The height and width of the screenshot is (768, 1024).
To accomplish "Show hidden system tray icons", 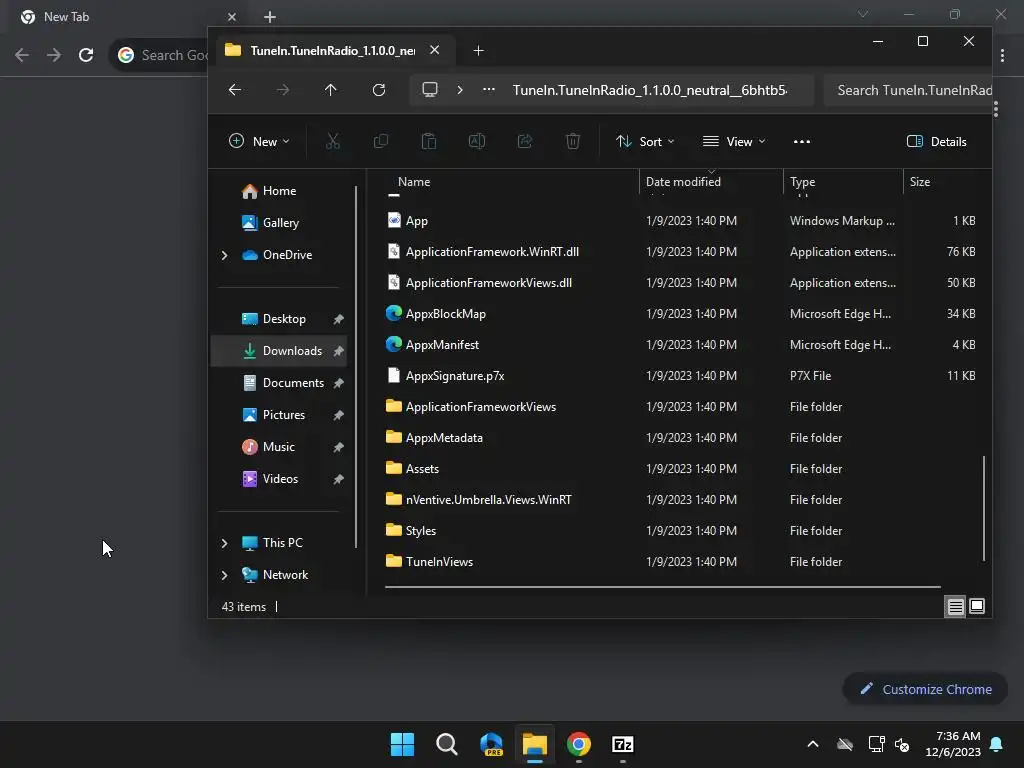I will (813, 744).
